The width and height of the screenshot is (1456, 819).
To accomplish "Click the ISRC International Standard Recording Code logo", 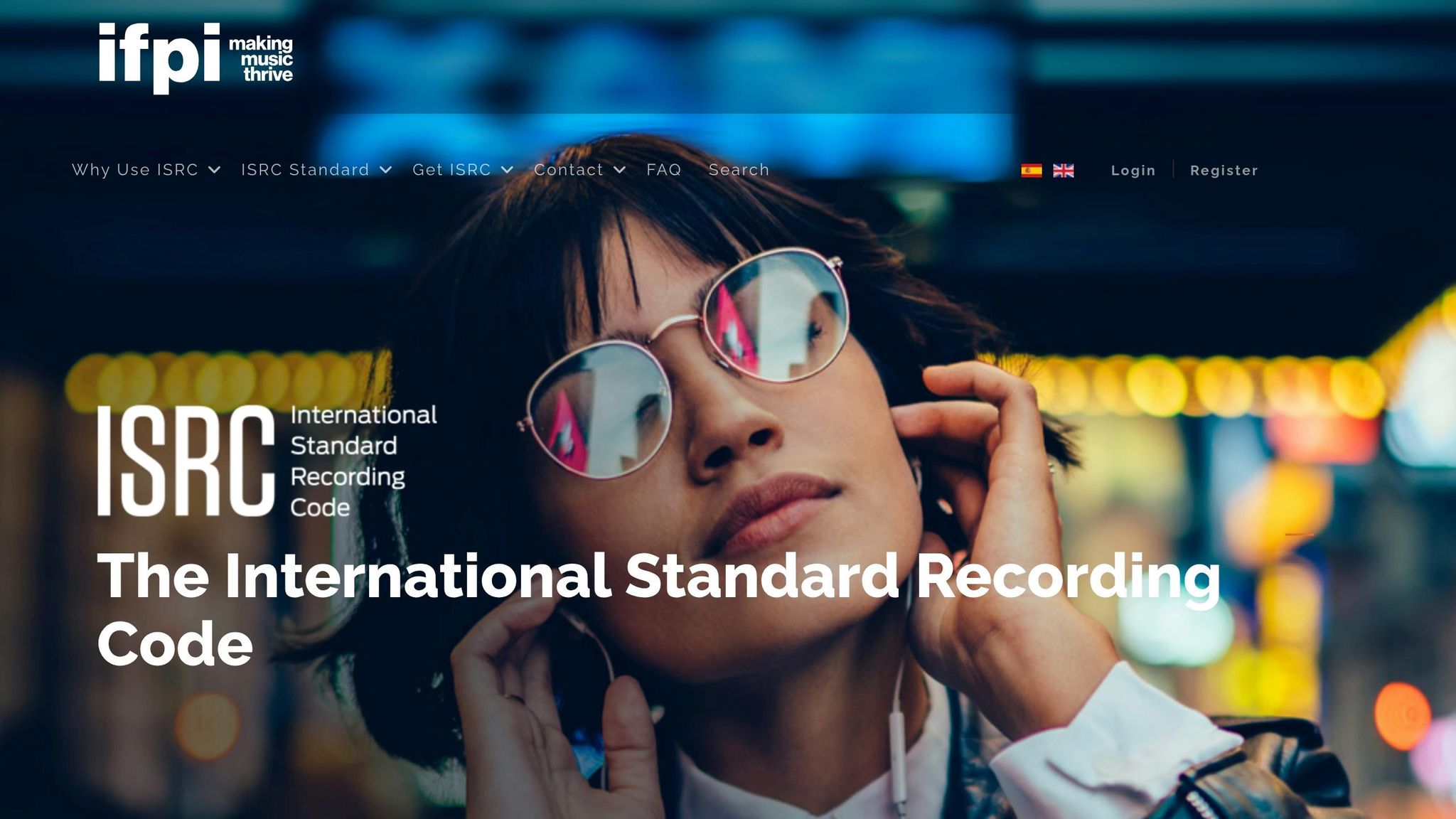I will pos(267,461).
